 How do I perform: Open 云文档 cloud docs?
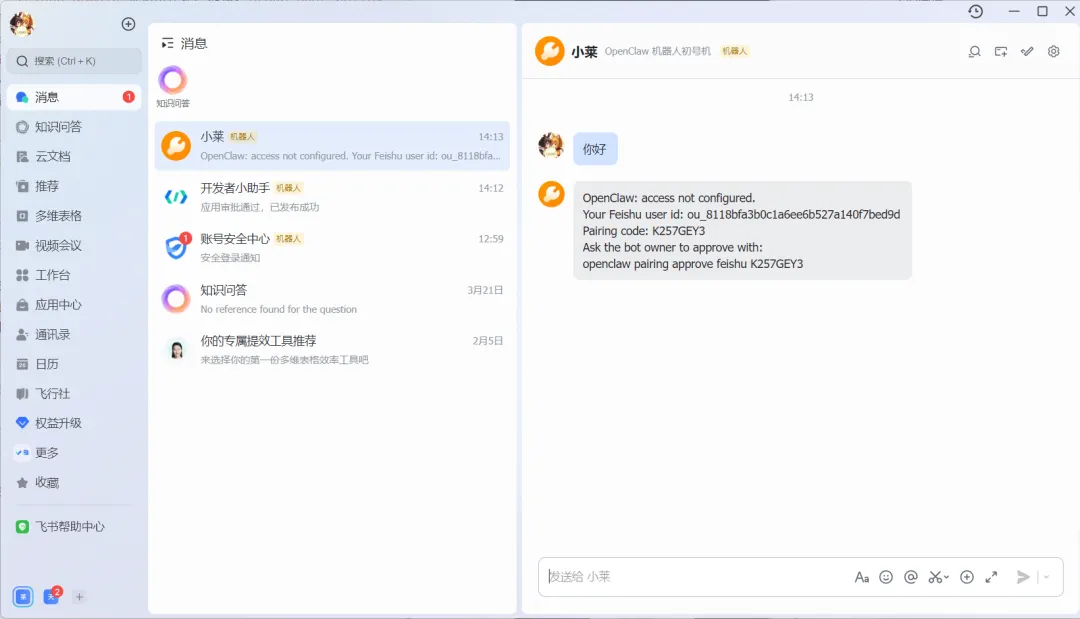point(74,156)
